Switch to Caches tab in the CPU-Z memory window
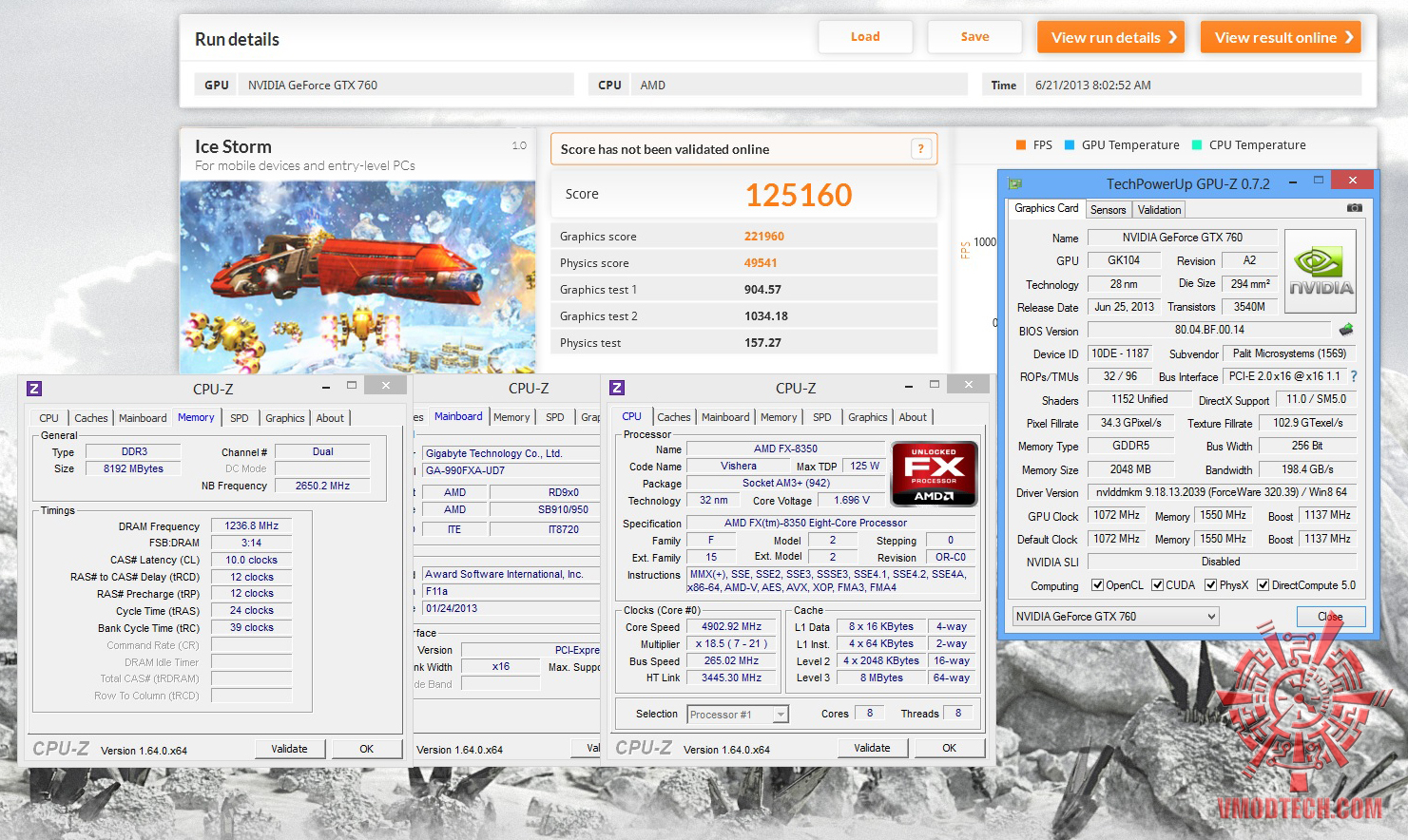The height and width of the screenshot is (840, 1408). point(91,418)
